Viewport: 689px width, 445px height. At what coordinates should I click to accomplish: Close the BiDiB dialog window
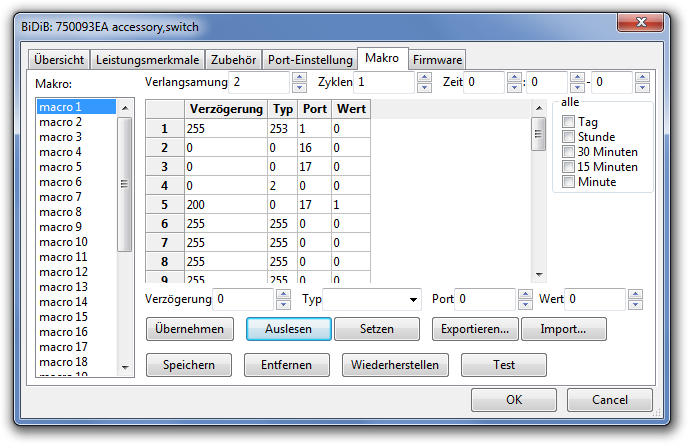[654, 19]
